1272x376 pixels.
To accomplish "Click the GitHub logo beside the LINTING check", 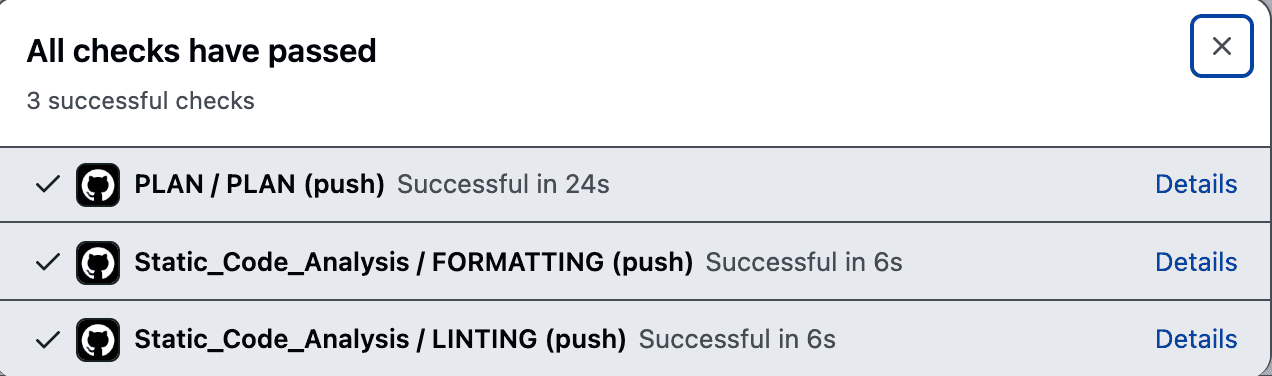I will click(98, 339).
